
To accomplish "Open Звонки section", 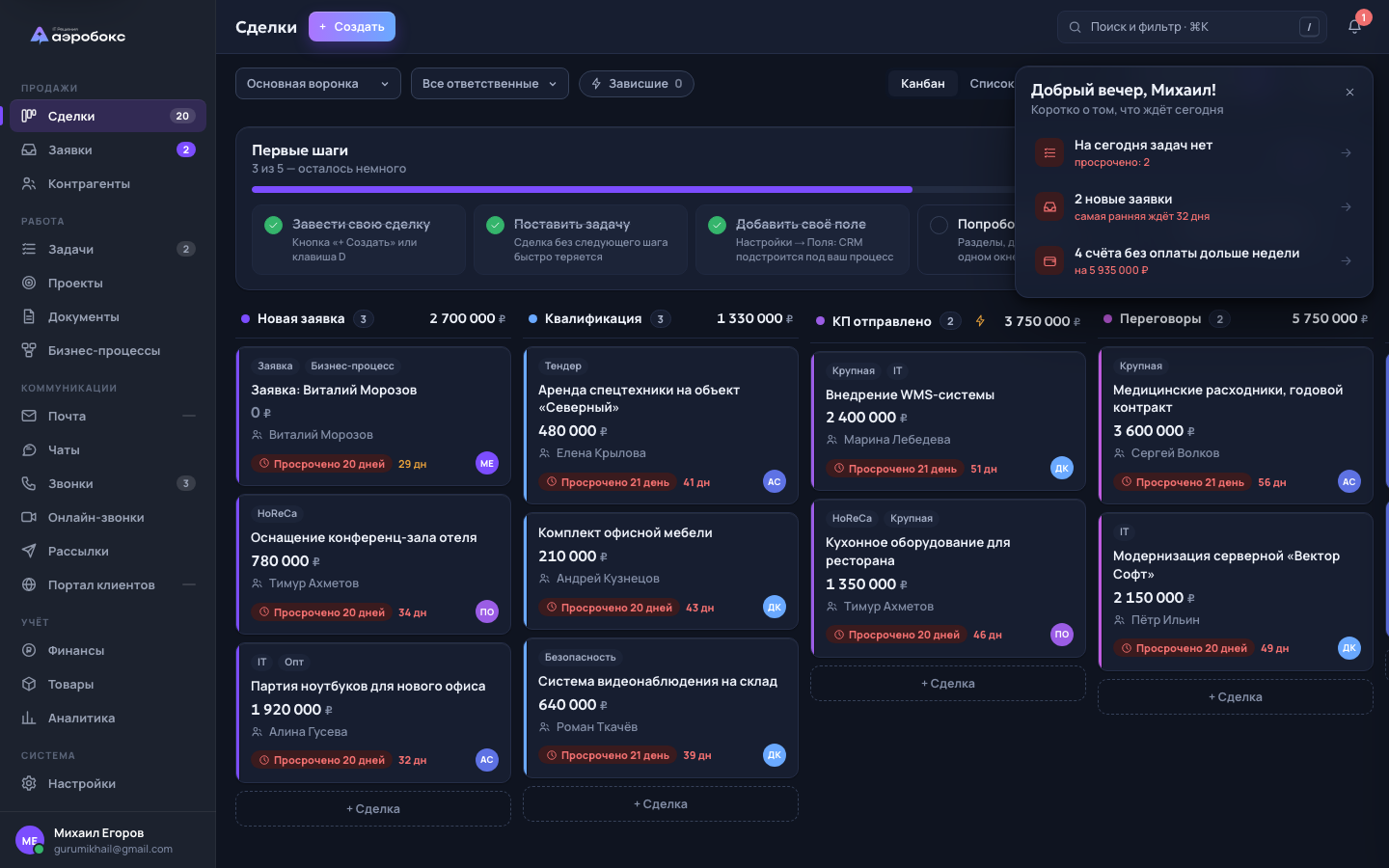I will click(x=108, y=483).
